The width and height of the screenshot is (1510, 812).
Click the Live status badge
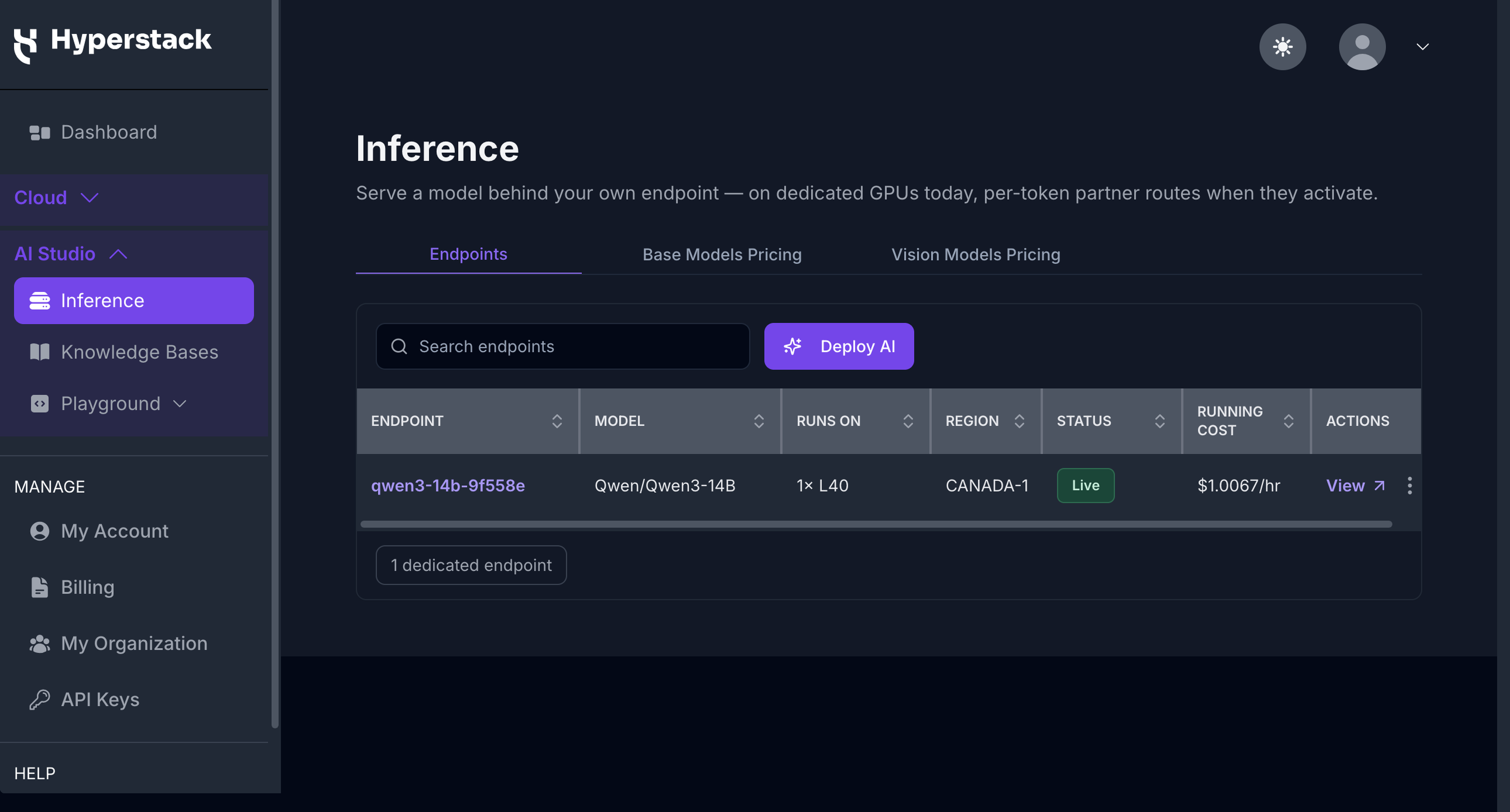(x=1086, y=486)
